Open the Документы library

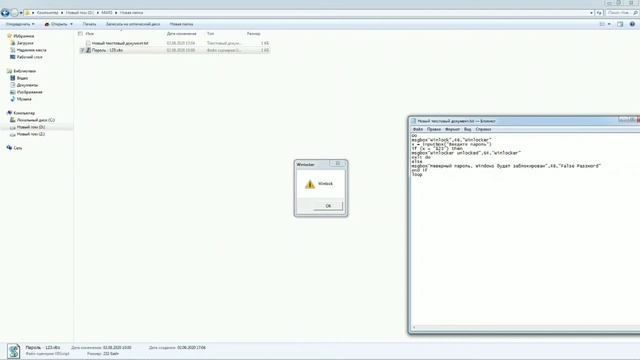(x=27, y=85)
